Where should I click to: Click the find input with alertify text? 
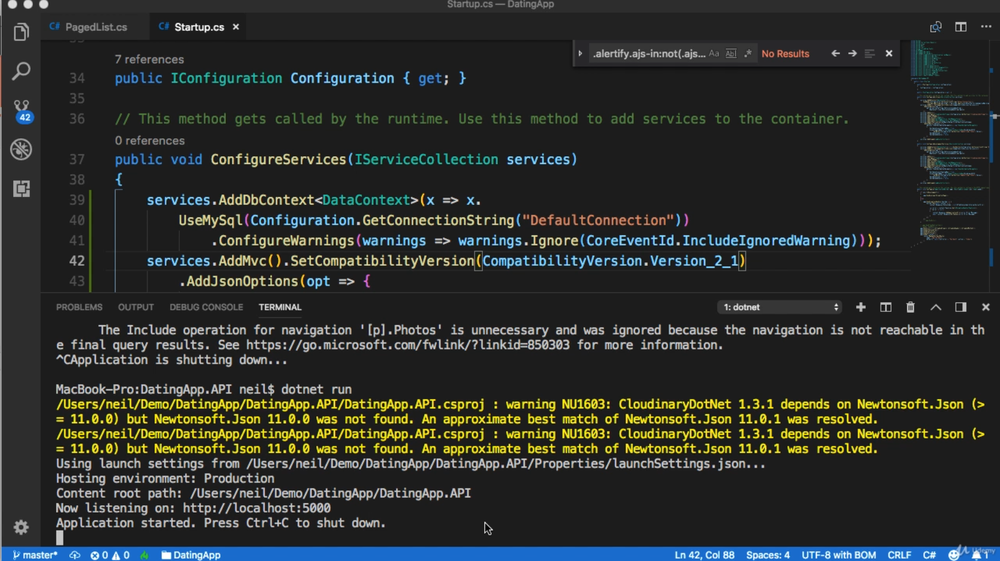[x=649, y=54]
